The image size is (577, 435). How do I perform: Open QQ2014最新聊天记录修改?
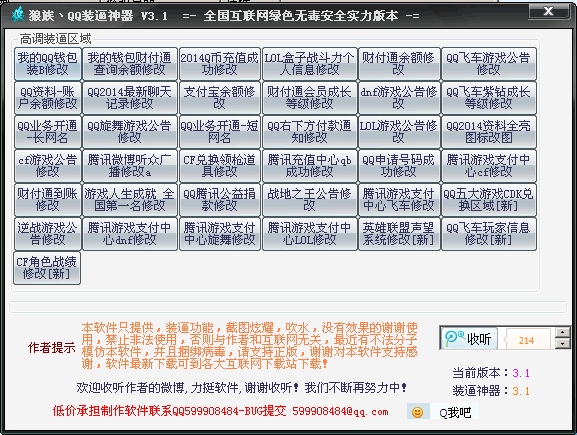pos(130,98)
